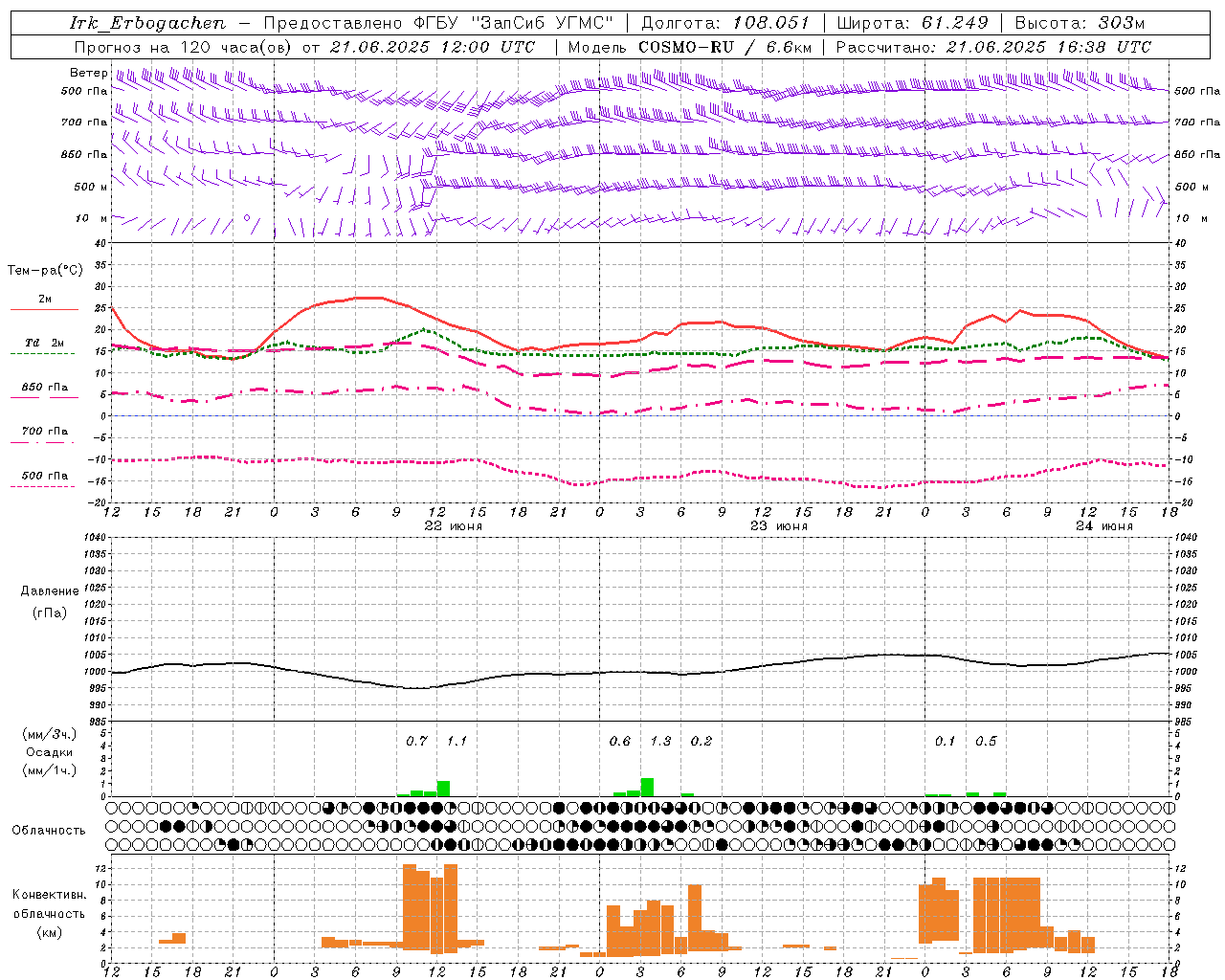Click the 1.3 precipitation total

point(660,742)
